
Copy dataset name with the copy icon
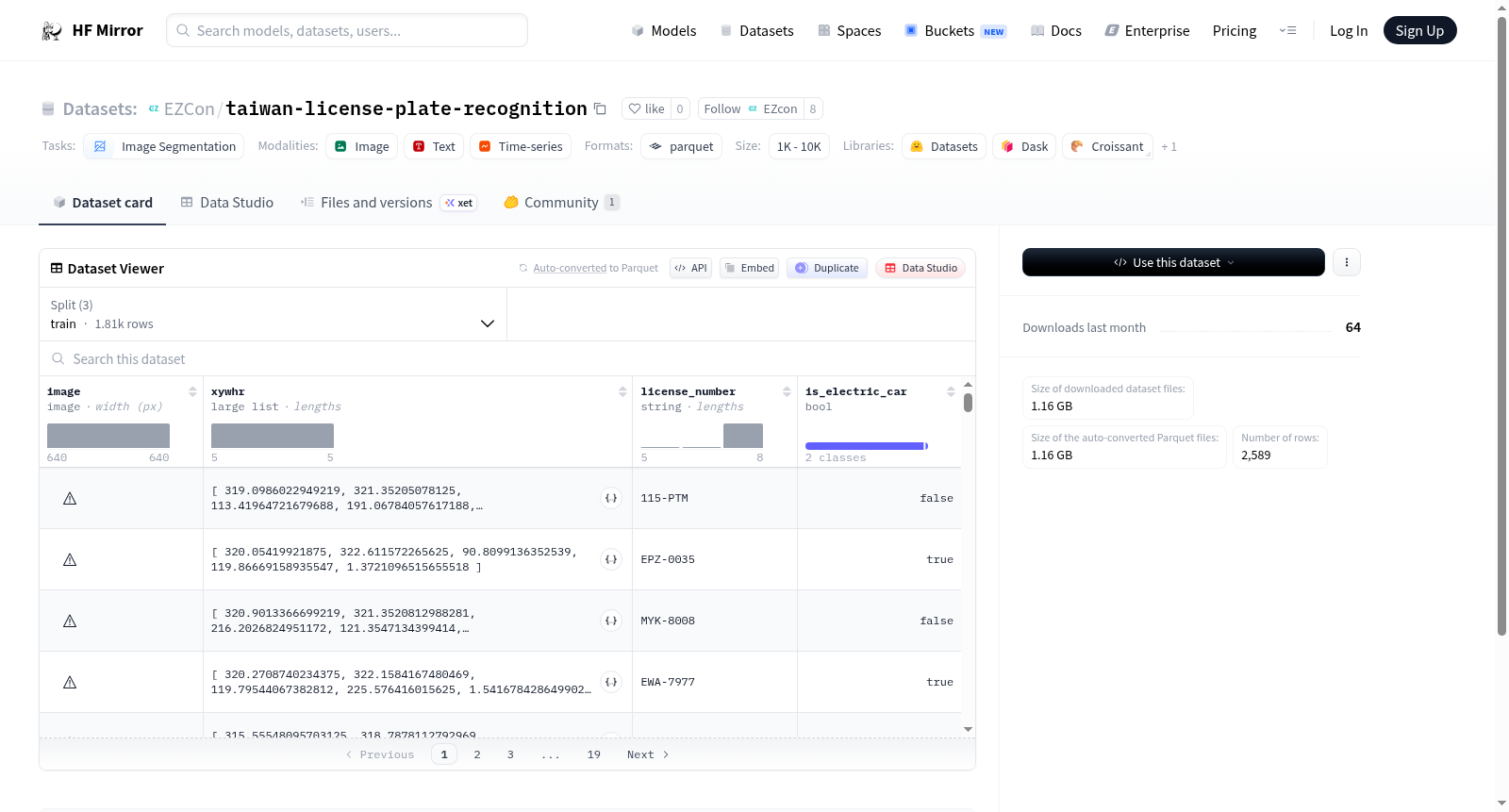600,108
